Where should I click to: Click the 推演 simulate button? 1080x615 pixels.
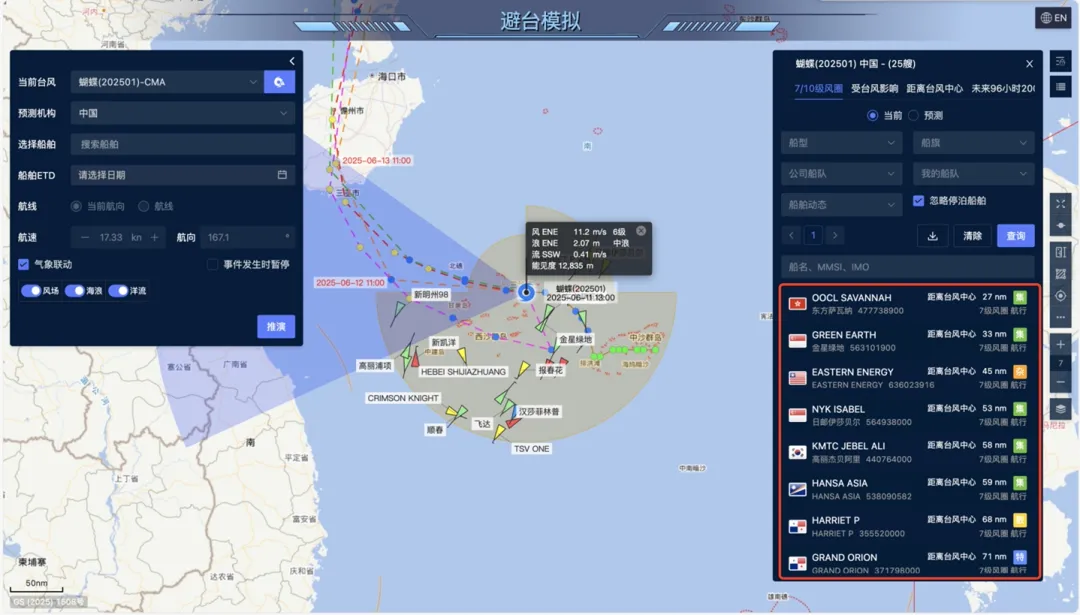(x=276, y=326)
